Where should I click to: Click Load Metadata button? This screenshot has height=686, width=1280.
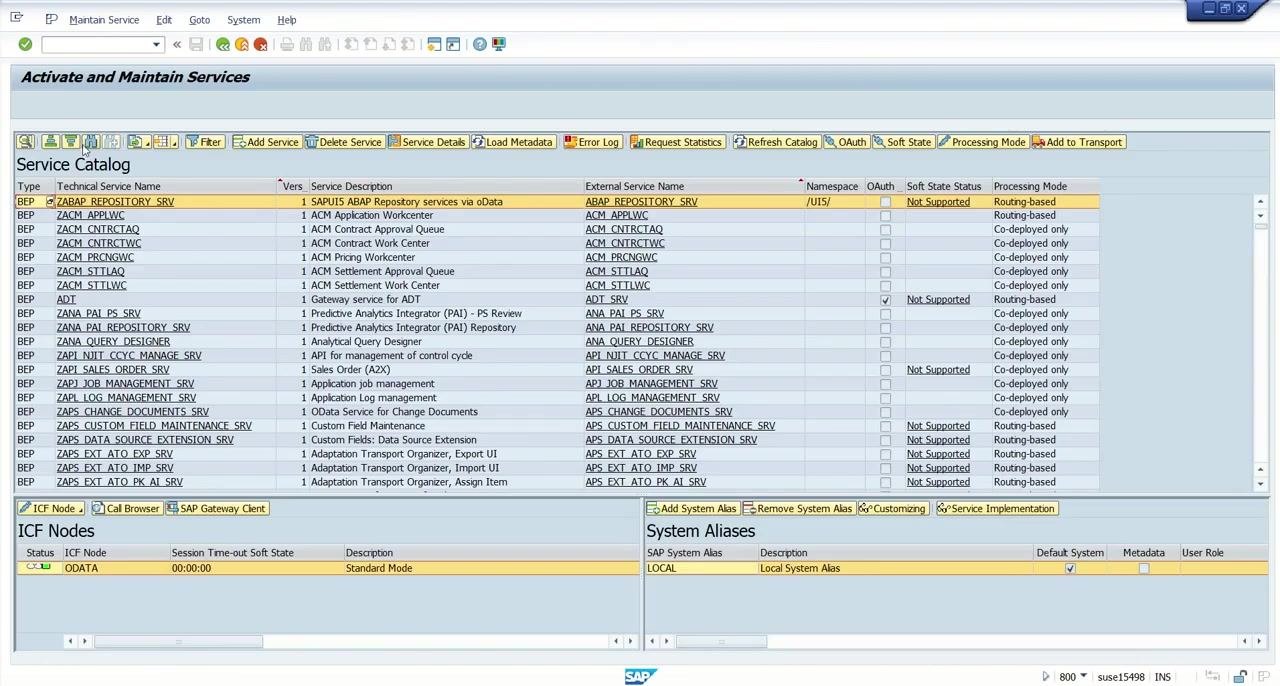point(513,142)
